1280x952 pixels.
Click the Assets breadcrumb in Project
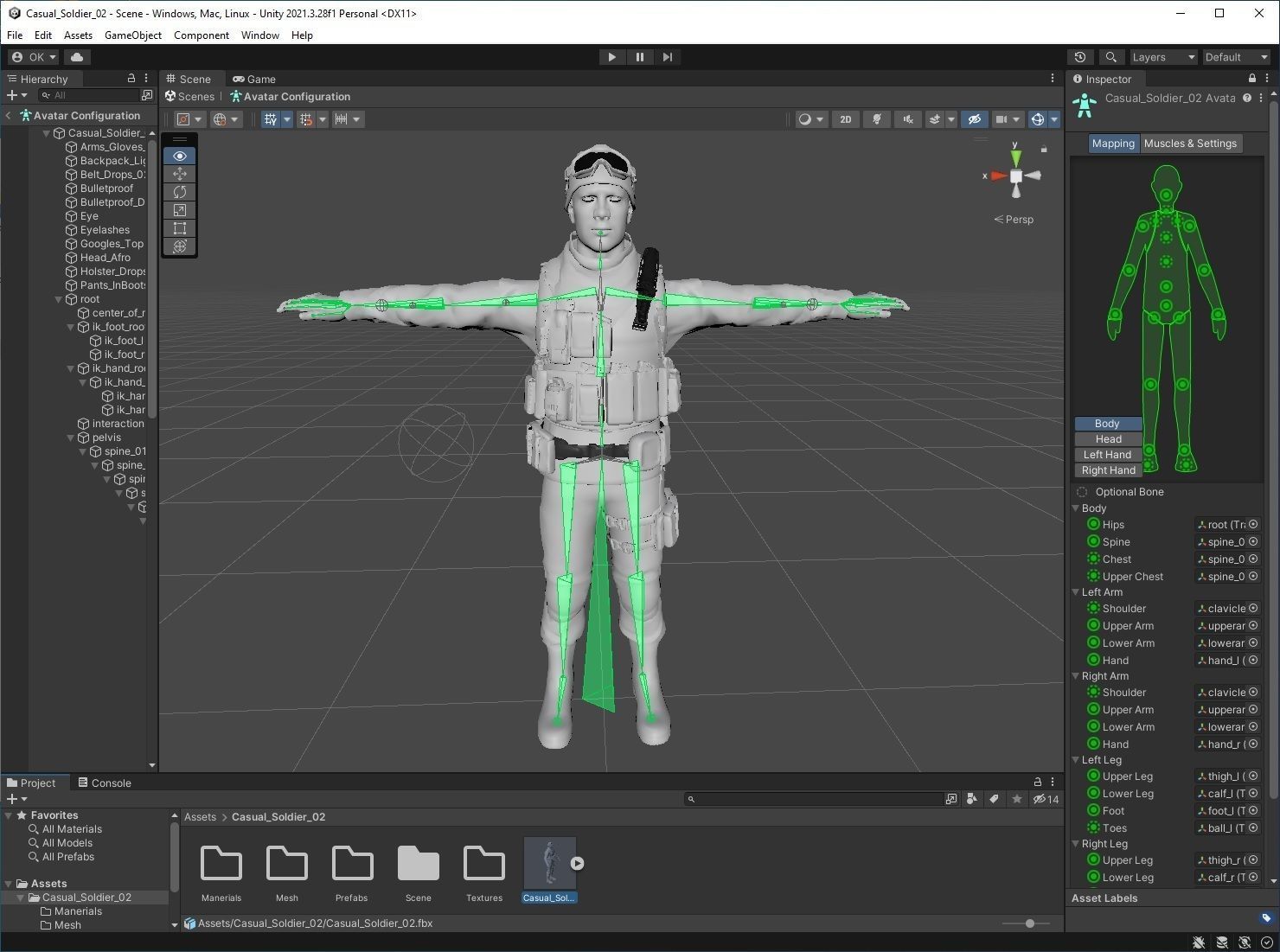200,817
